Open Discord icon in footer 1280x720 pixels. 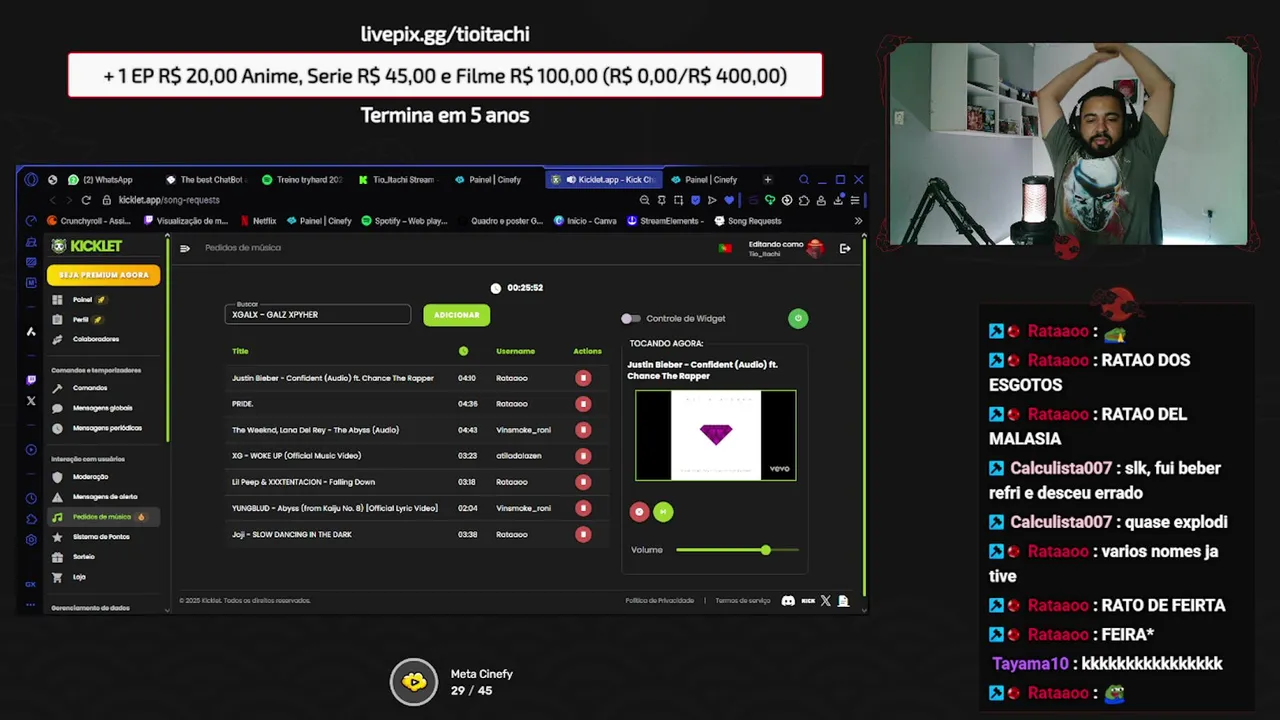[788, 601]
